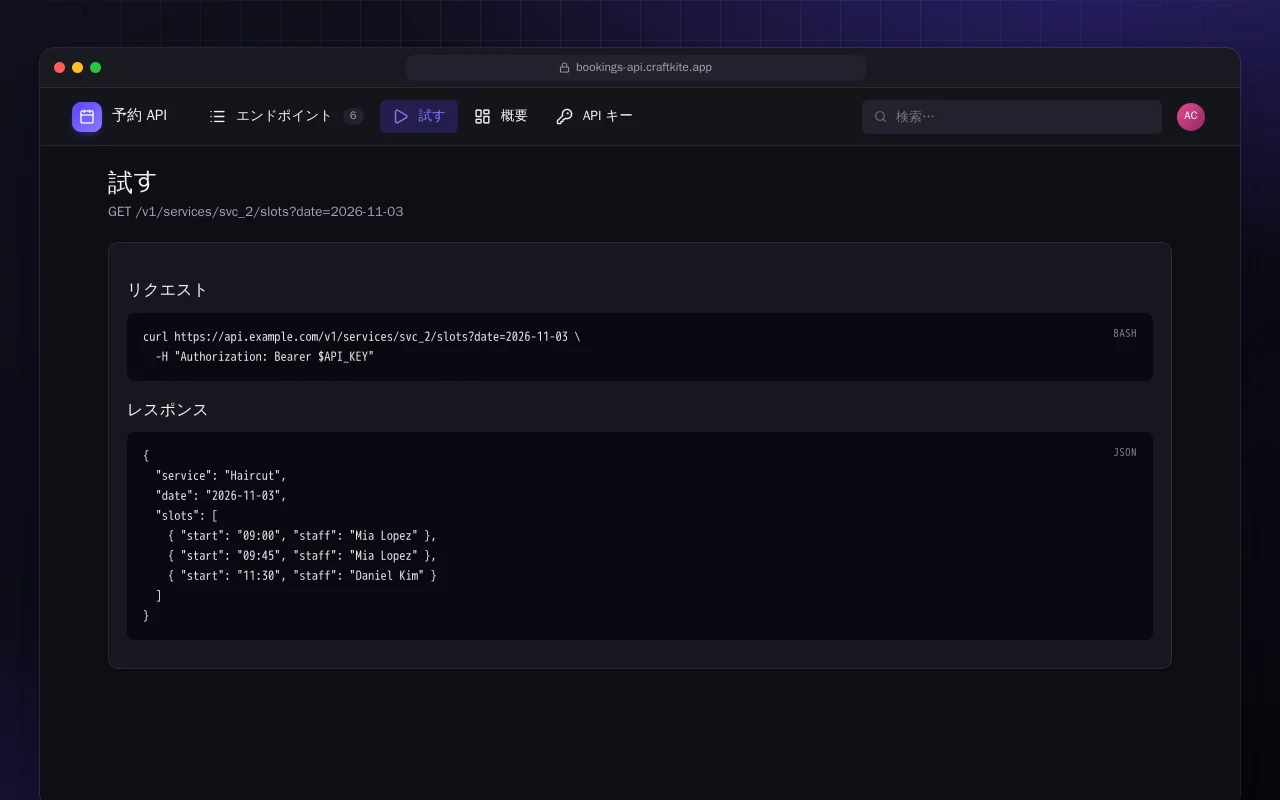This screenshot has height=800, width=1280.
Task: Switch to the 試す tab
Action: (x=419, y=116)
